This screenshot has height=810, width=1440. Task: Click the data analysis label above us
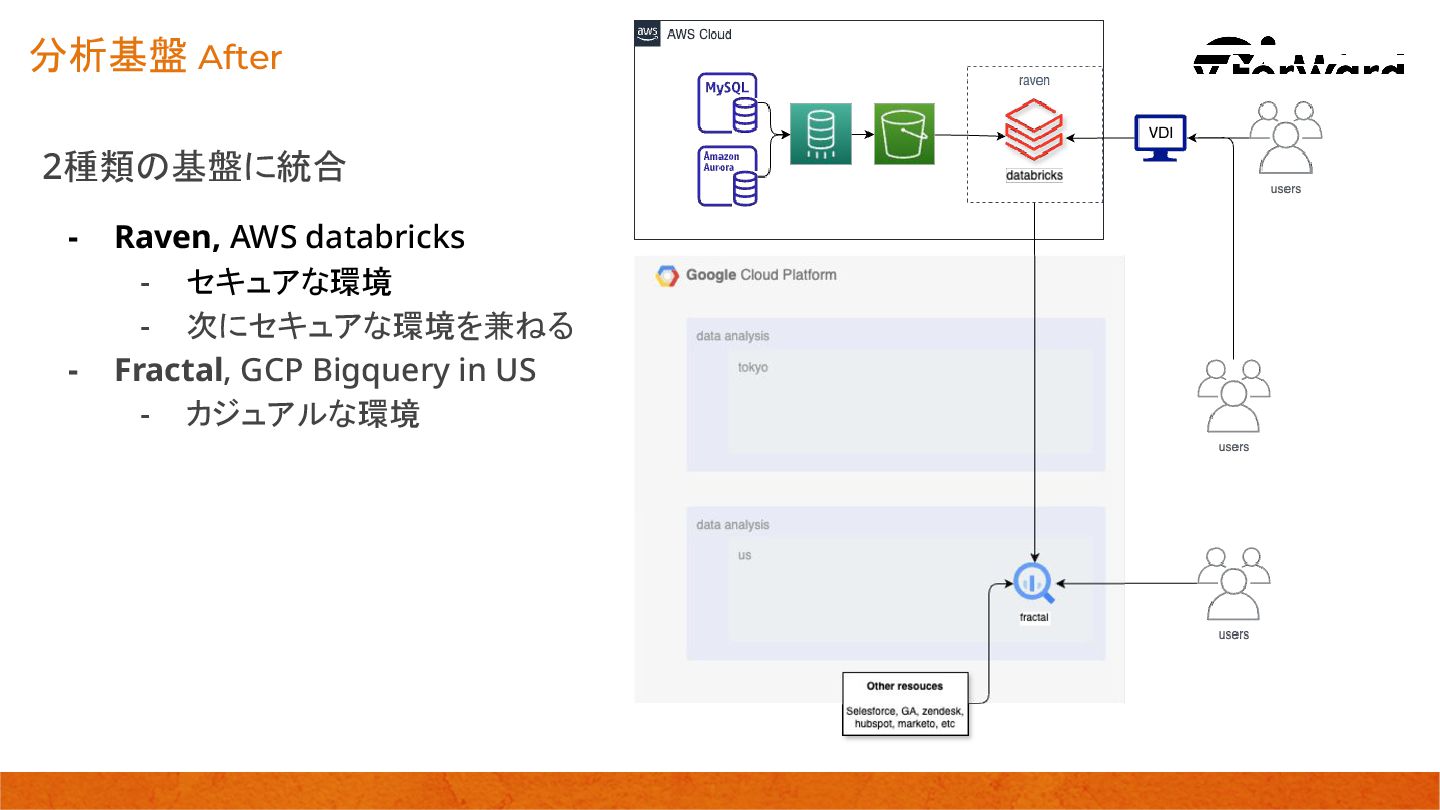point(733,524)
